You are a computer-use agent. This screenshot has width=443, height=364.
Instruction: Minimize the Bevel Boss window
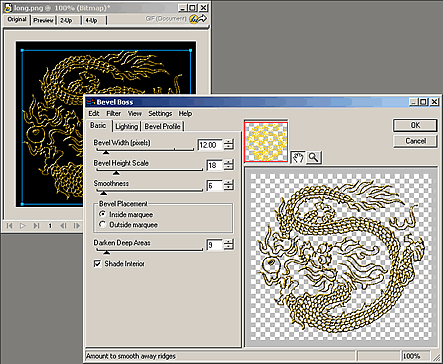[414, 102]
